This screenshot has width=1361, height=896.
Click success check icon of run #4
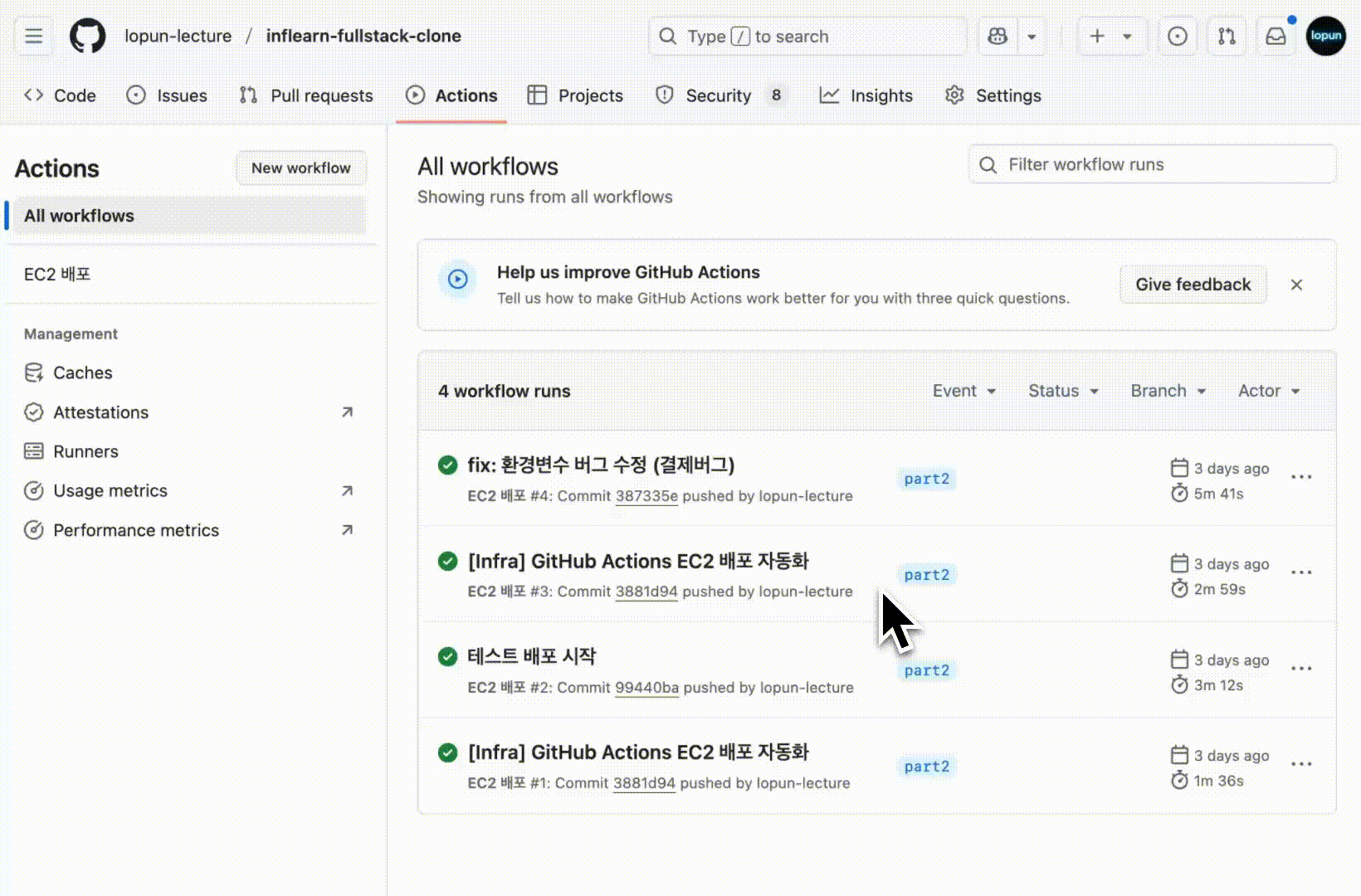point(447,465)
